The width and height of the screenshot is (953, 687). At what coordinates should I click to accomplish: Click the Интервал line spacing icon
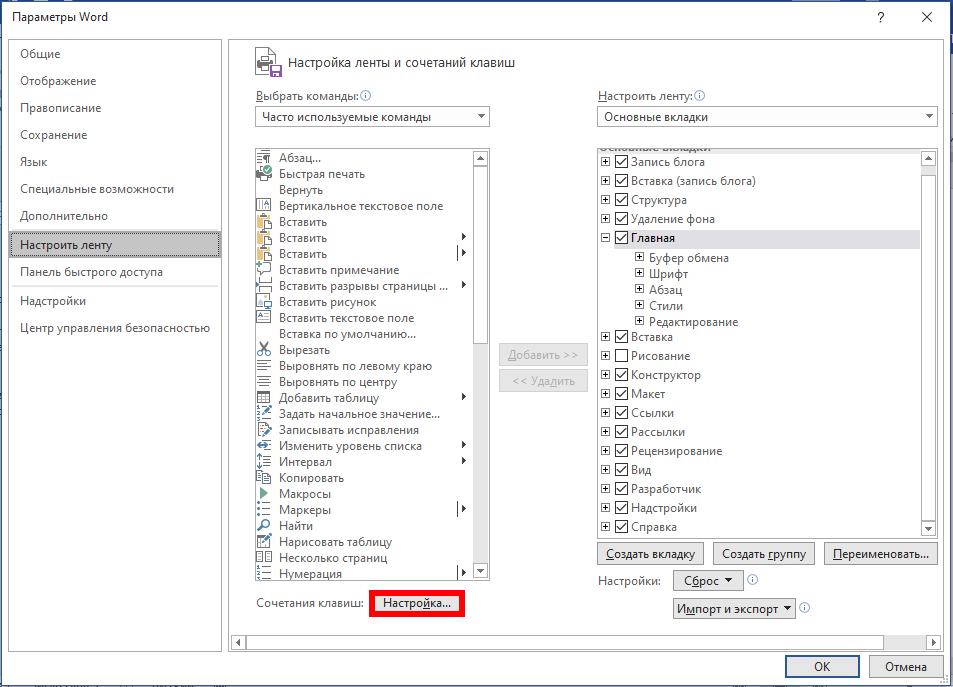[x=264, y=461]
